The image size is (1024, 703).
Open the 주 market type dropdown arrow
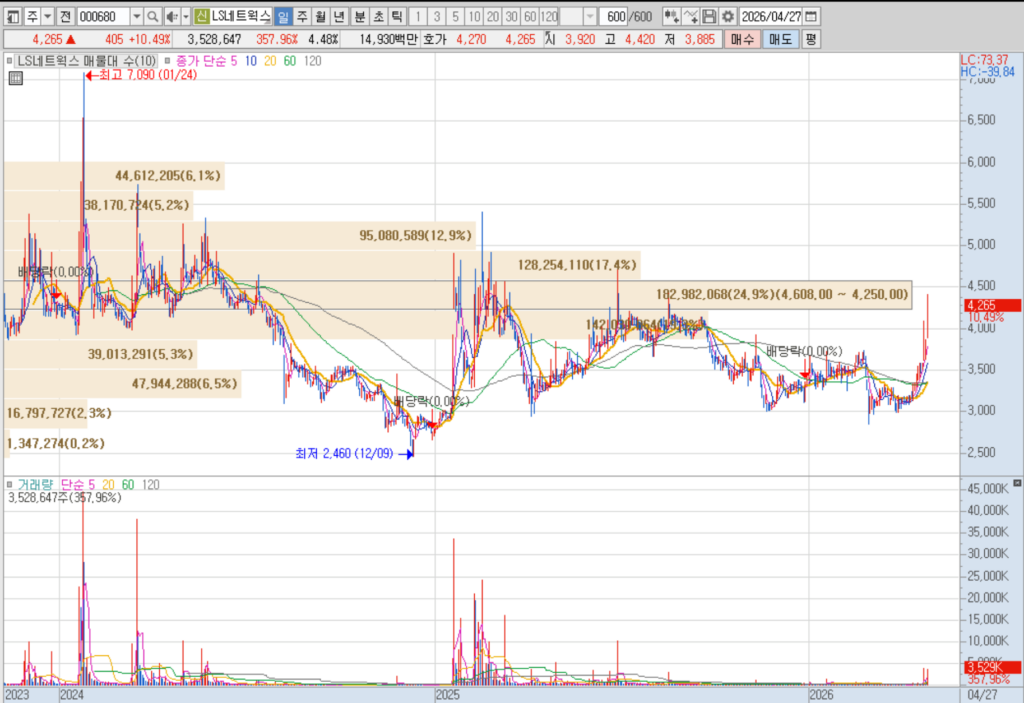48,16
